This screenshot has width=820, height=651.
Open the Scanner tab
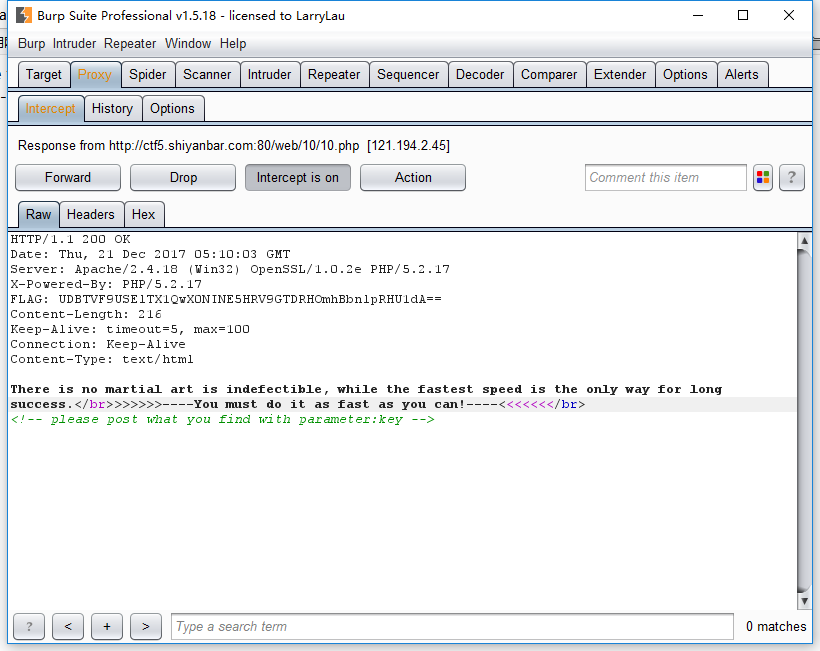coord(207,75)
